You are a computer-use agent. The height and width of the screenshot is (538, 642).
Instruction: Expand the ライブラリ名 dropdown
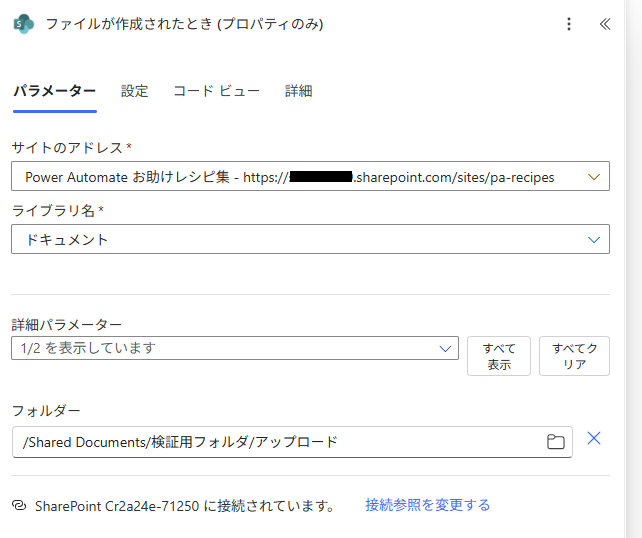click(x=310, y=239)
